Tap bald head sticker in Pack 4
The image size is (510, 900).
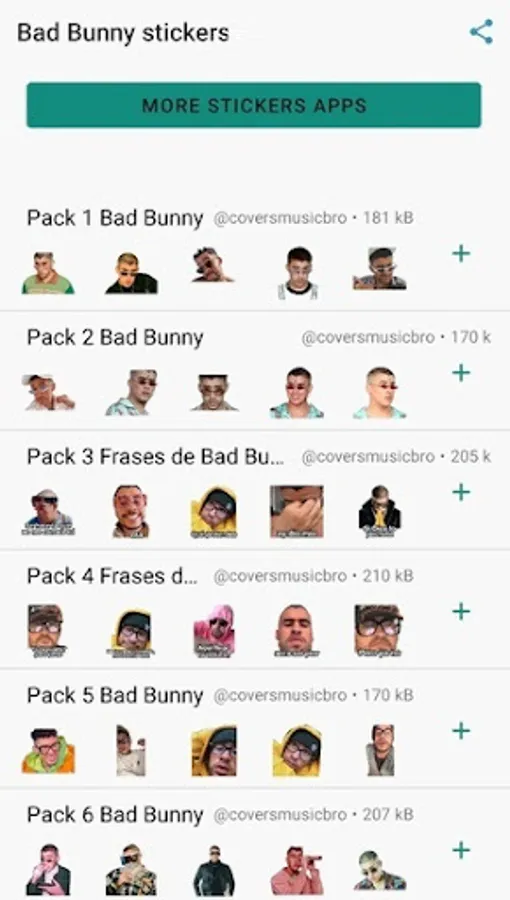(297, 630)
